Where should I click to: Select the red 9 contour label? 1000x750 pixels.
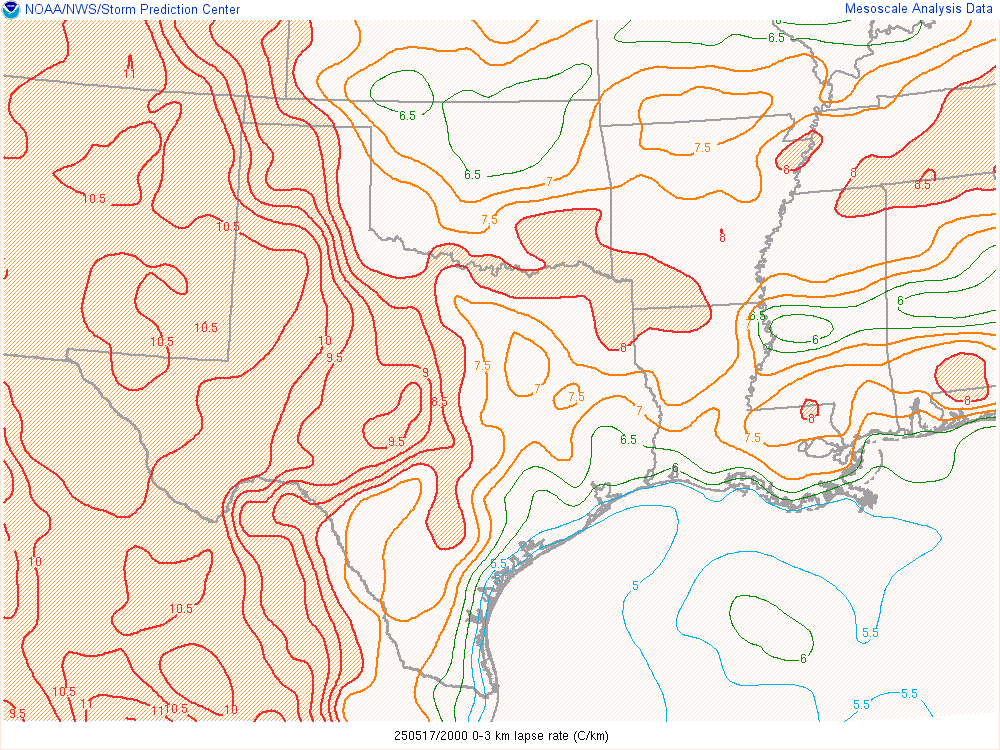425,372
